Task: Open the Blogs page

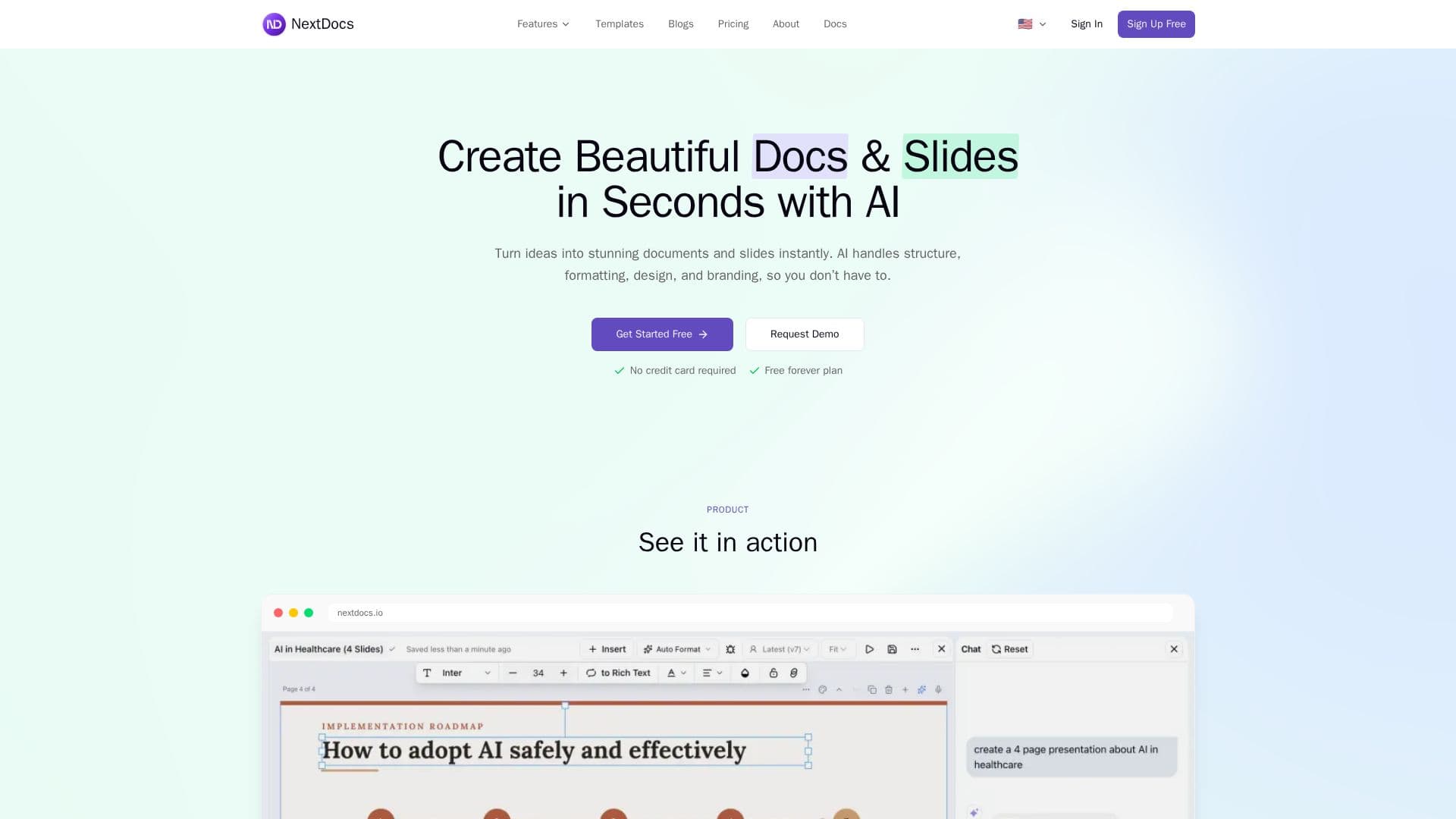Action: (x=680, y=24)
